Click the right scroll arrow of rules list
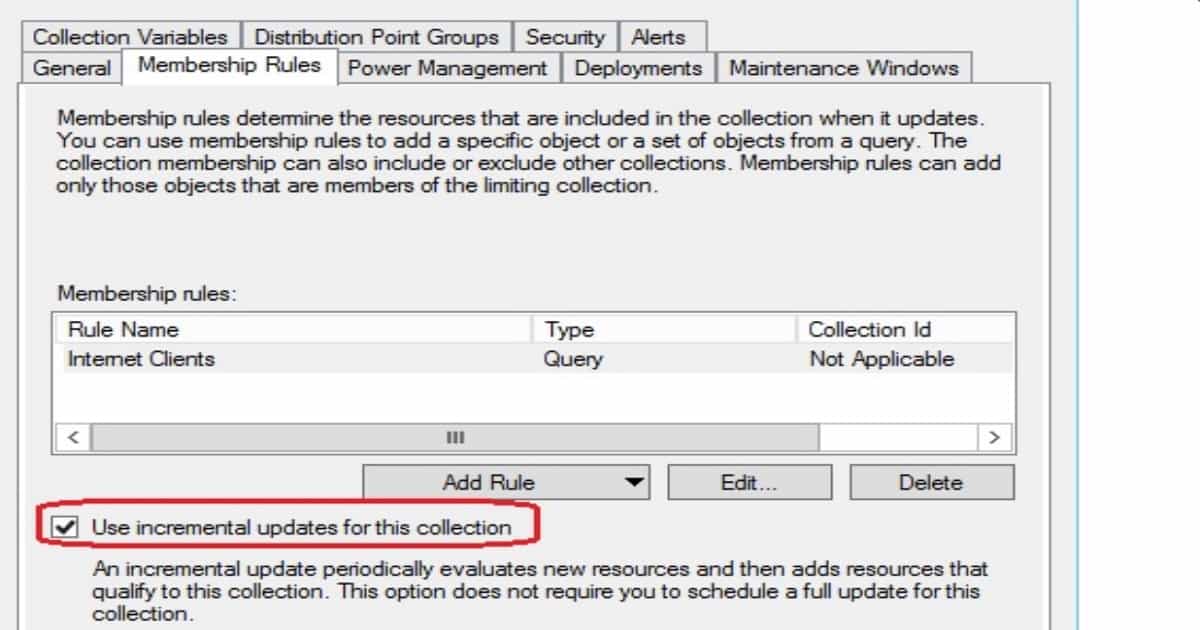 [x=994, y=437]
